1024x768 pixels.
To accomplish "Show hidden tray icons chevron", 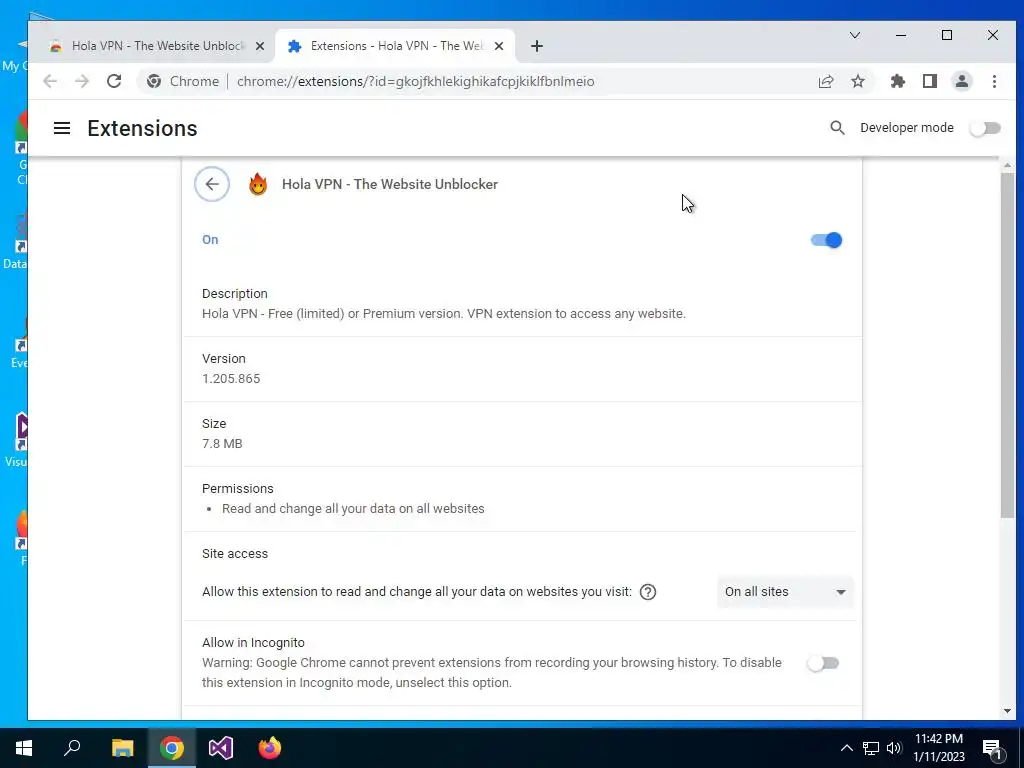I will pos(846,748).
